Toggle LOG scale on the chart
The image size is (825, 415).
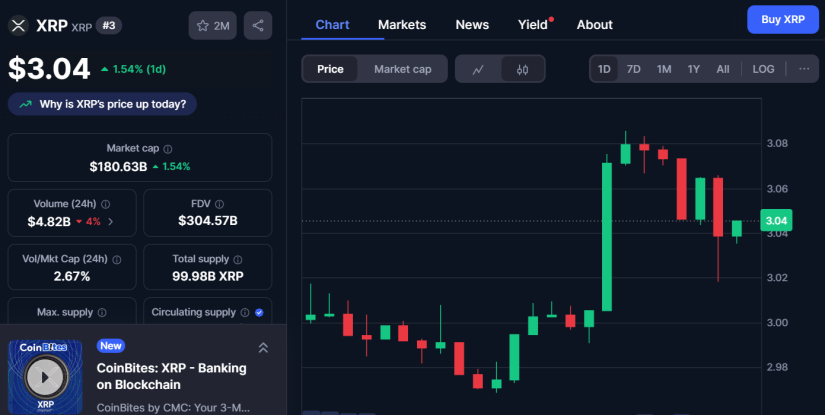[x=763, y=69]
